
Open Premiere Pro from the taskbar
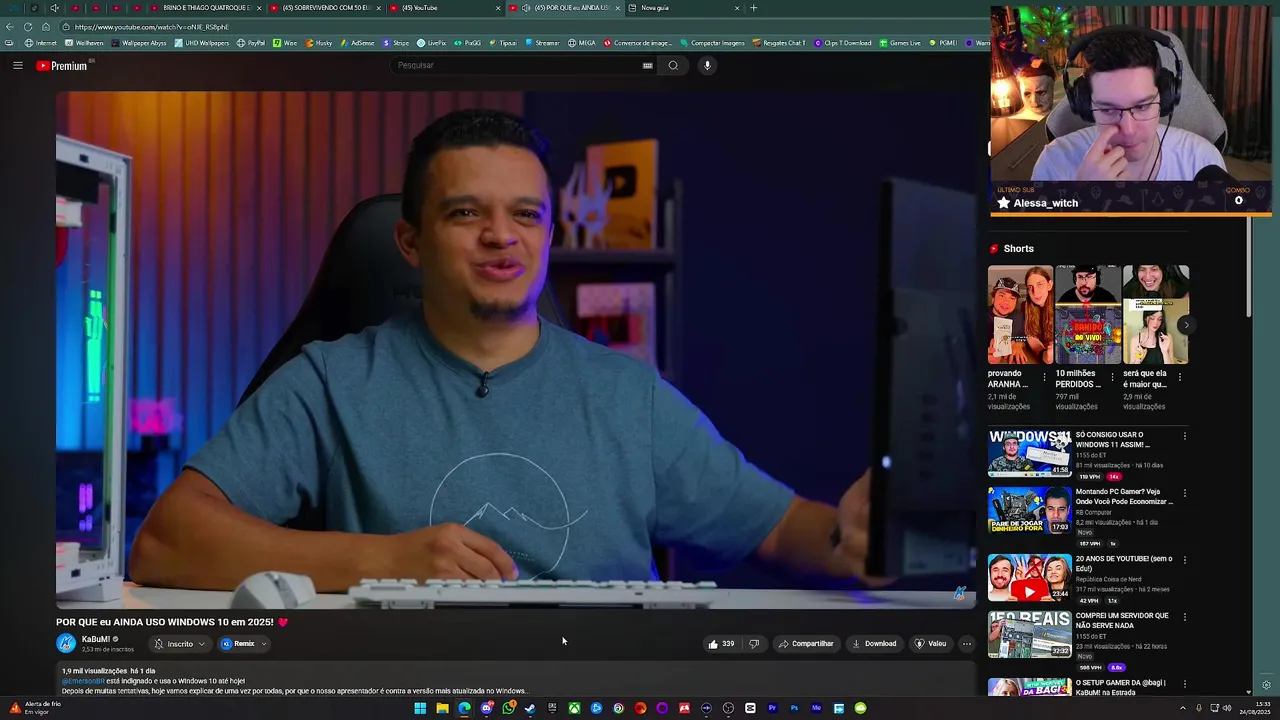coord(772,708)
